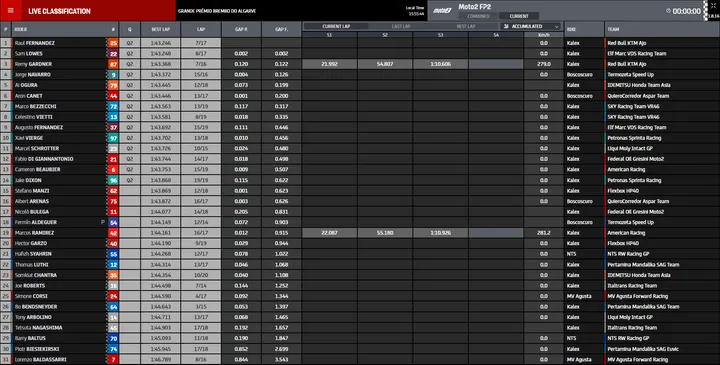Select rider Somkiat CHANTRA

click(36, 275)
